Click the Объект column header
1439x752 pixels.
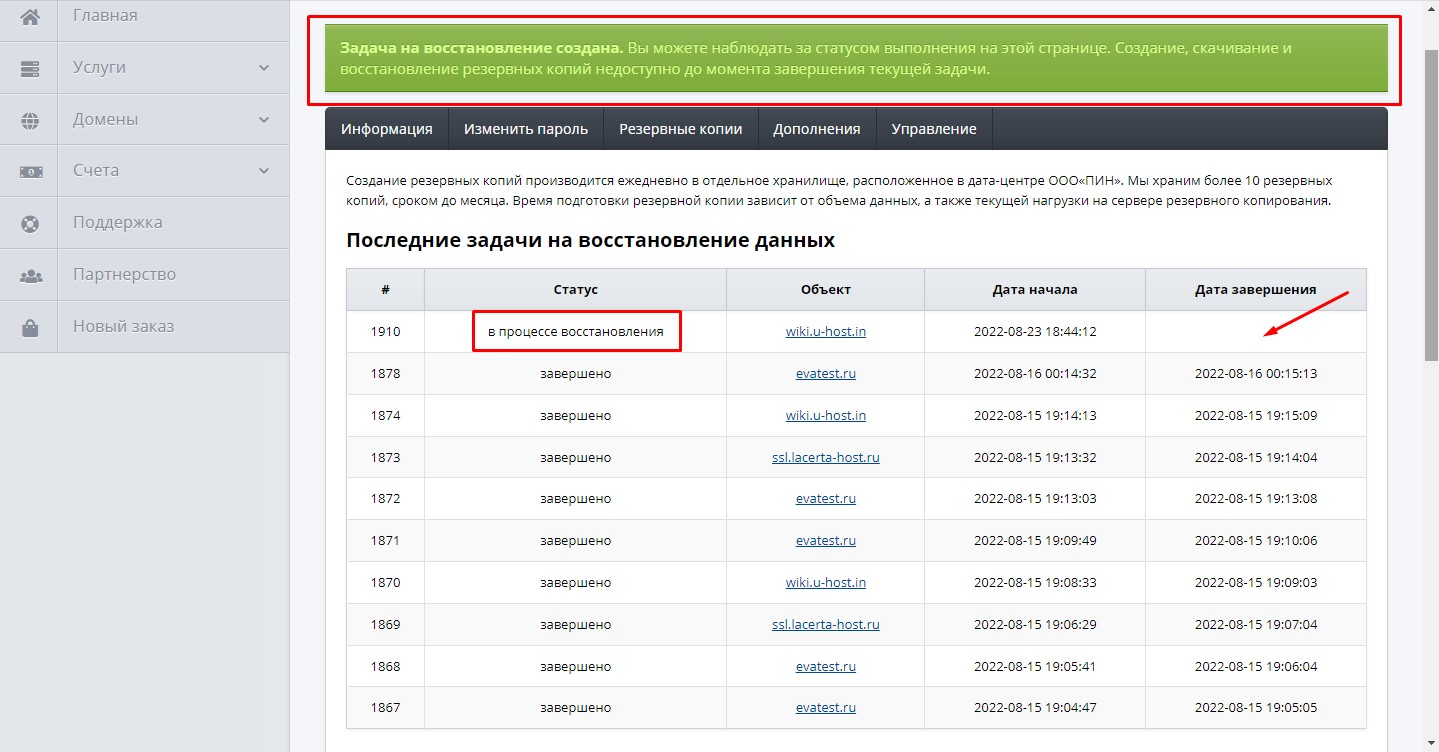click(x=826, y=290)
